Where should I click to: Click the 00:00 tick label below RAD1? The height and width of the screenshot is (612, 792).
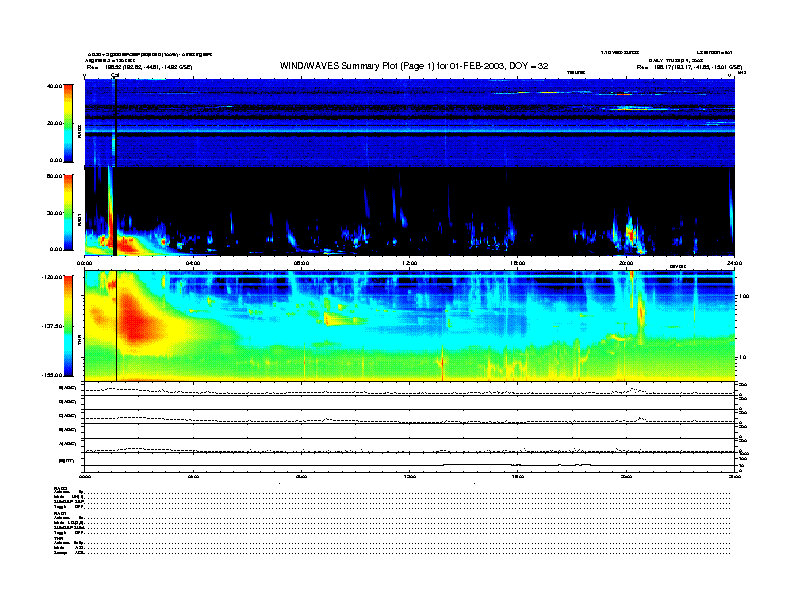click(x=84, y=263)
